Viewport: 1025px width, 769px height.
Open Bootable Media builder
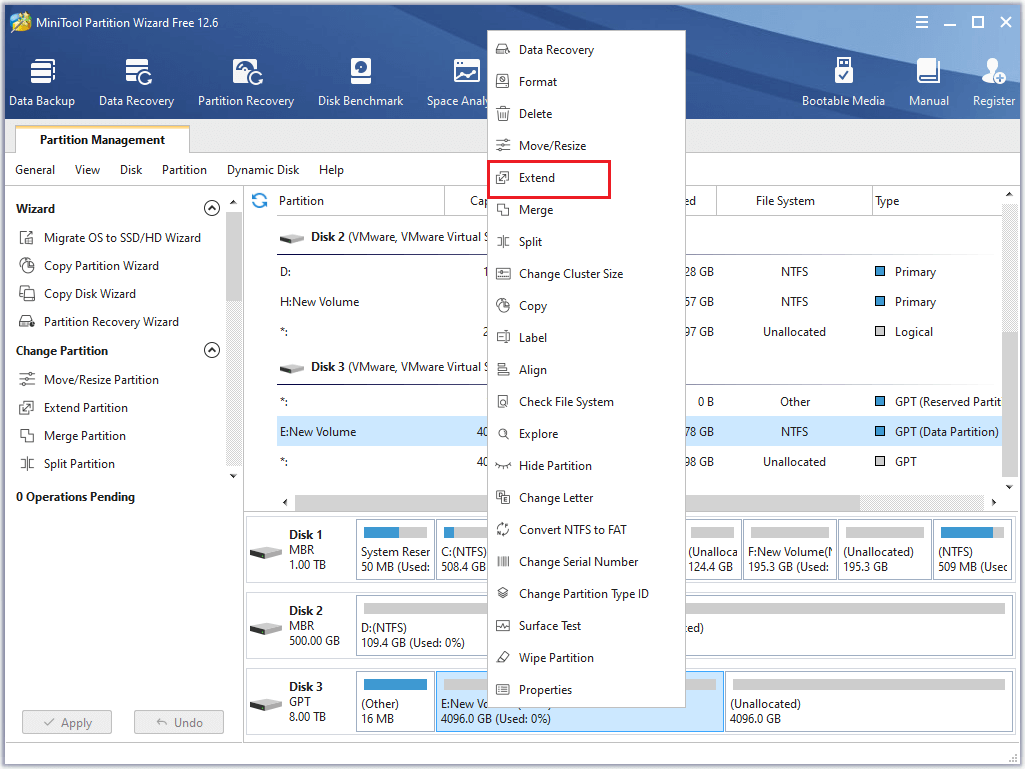[x=843, y=82]
